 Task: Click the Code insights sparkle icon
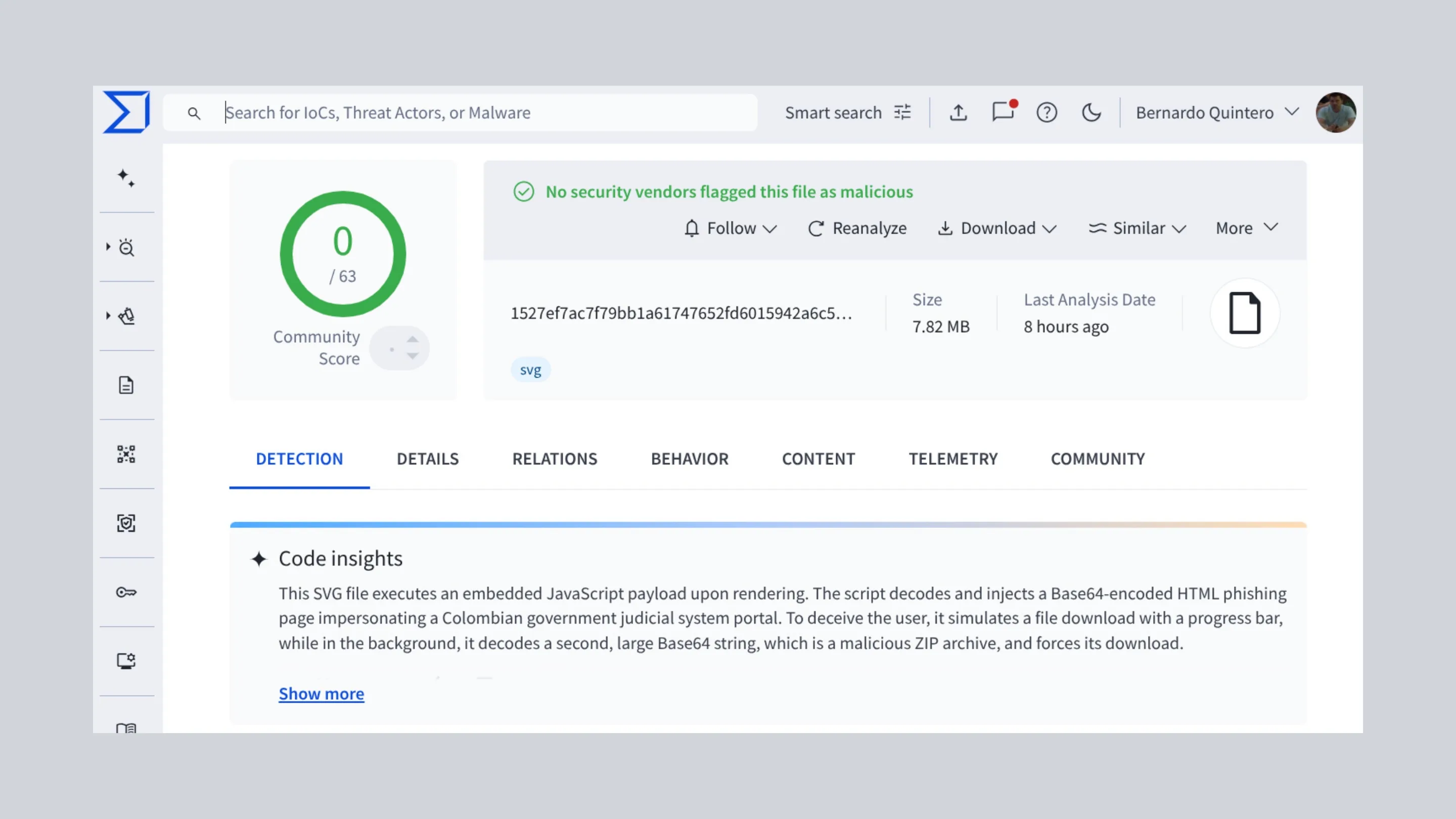point(259,559)
